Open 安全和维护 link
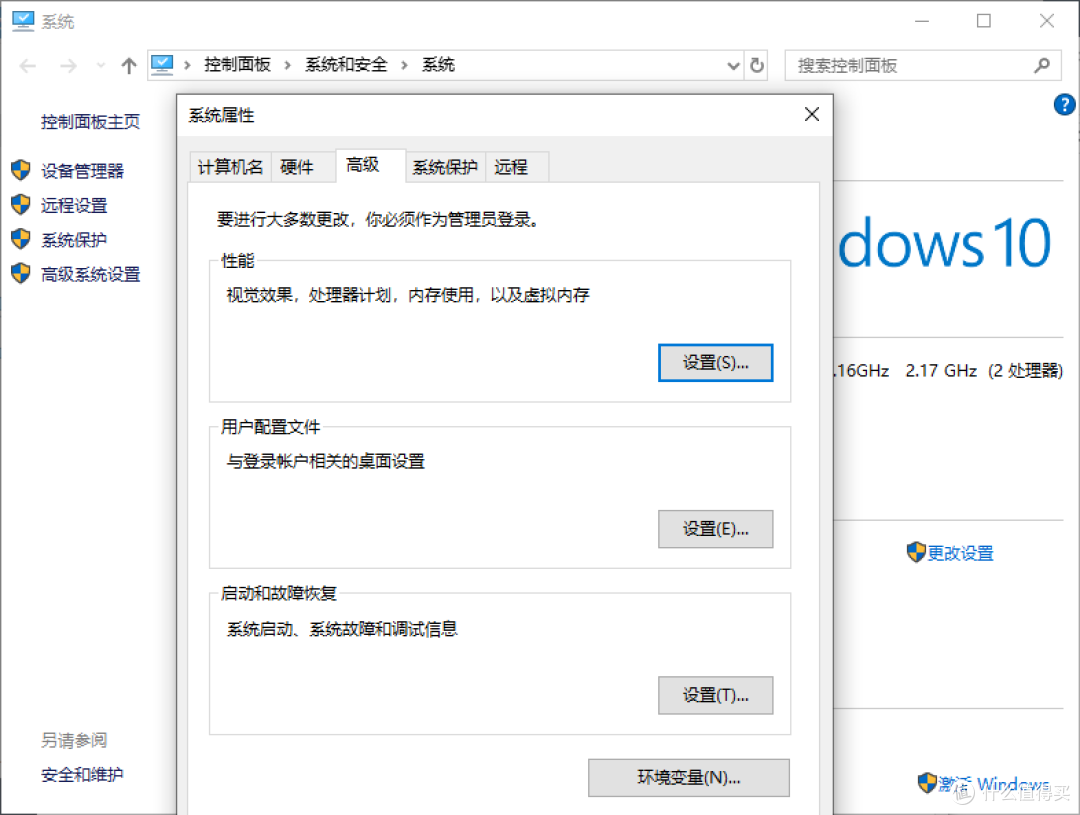The height and width of the screenshot is (815, 1080). click(82, 774)
